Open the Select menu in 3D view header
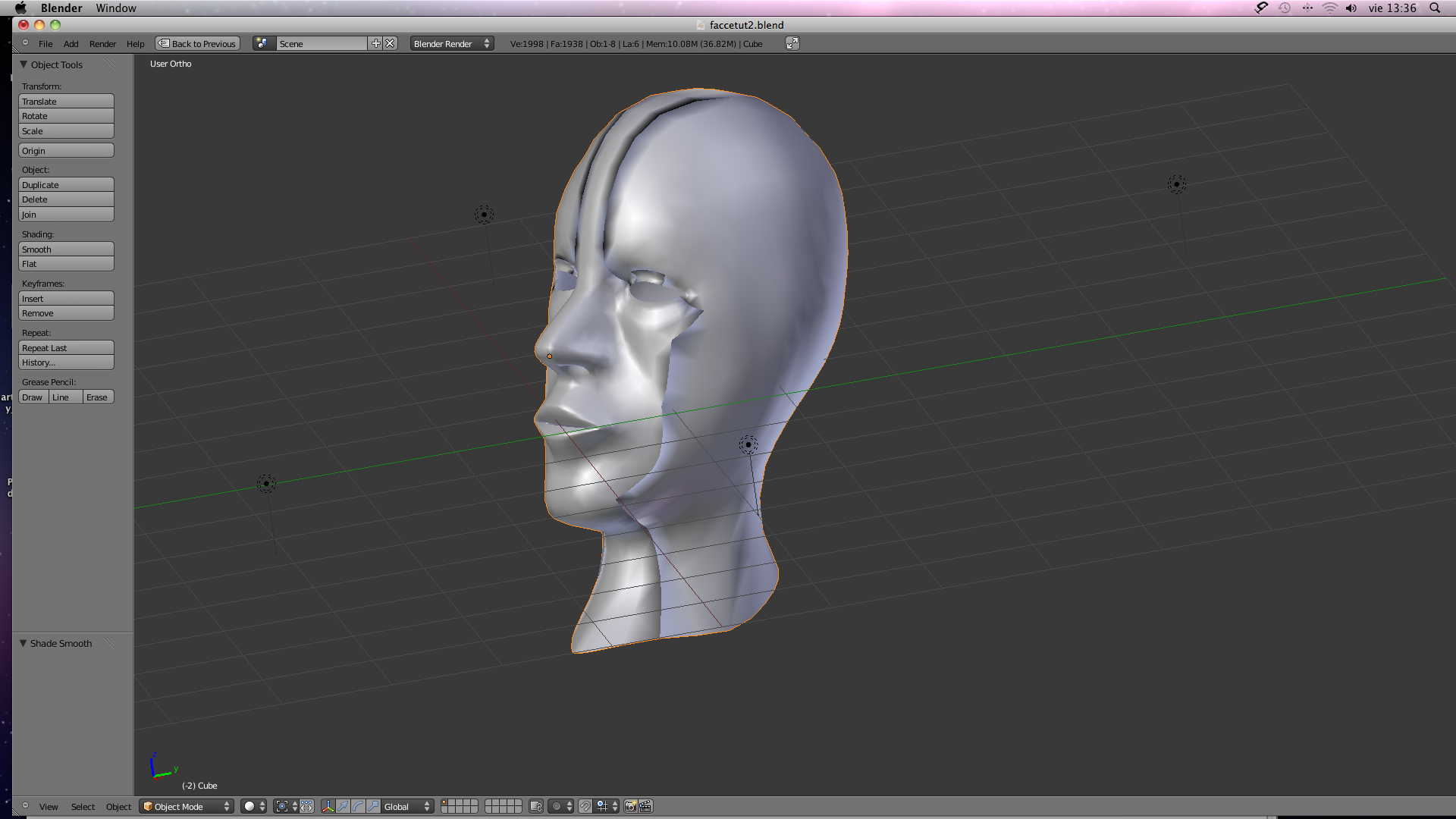Image resolution: width=1456 pixels, height=819 pixels. tap(83, 806)
